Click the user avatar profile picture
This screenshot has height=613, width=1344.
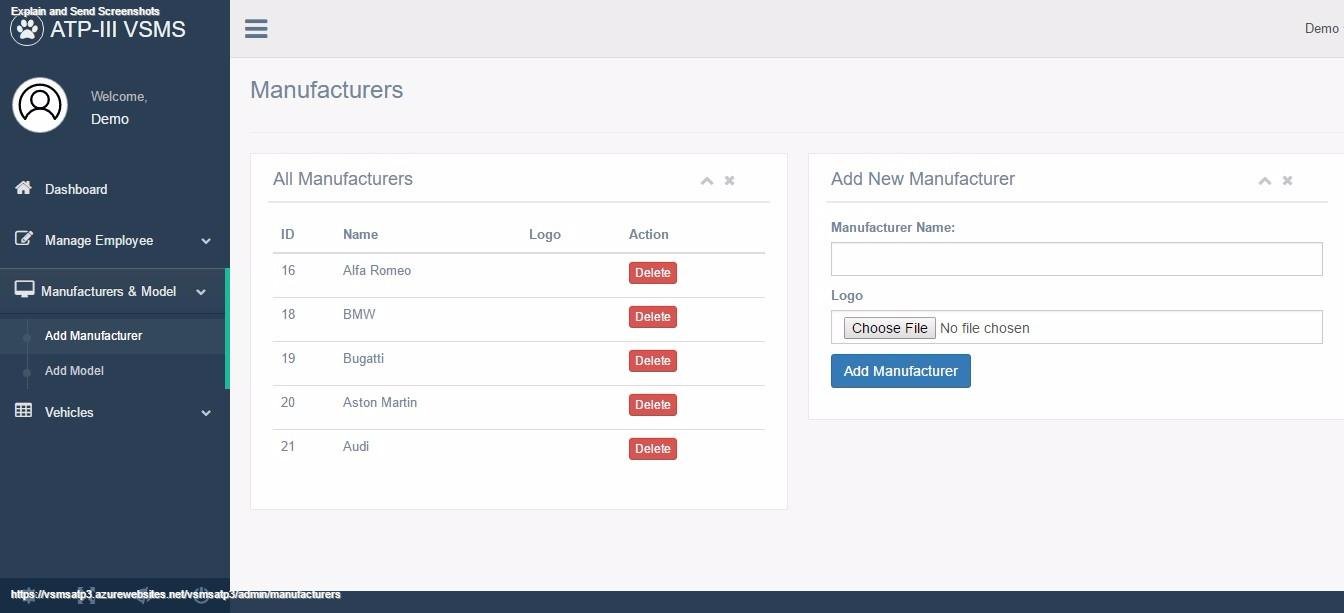tap(40, 105)
